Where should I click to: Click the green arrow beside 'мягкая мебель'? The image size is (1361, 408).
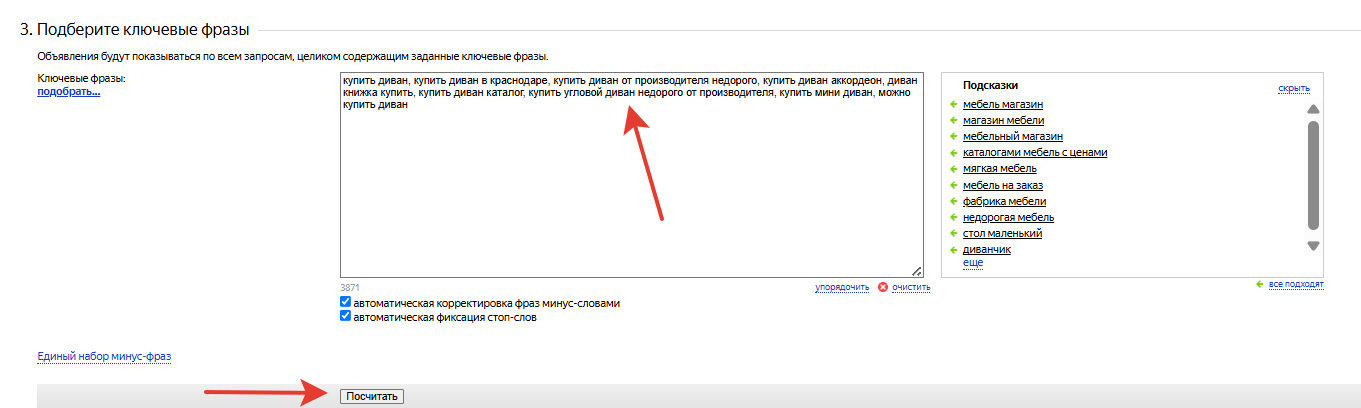point(954,168)
